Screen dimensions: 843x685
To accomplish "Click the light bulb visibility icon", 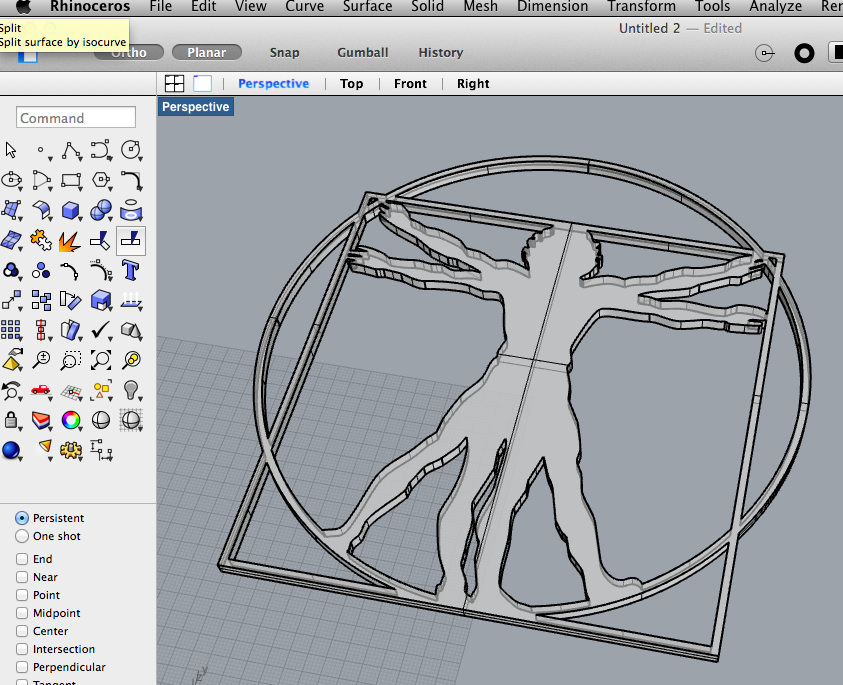I will [x=131, y=390].
